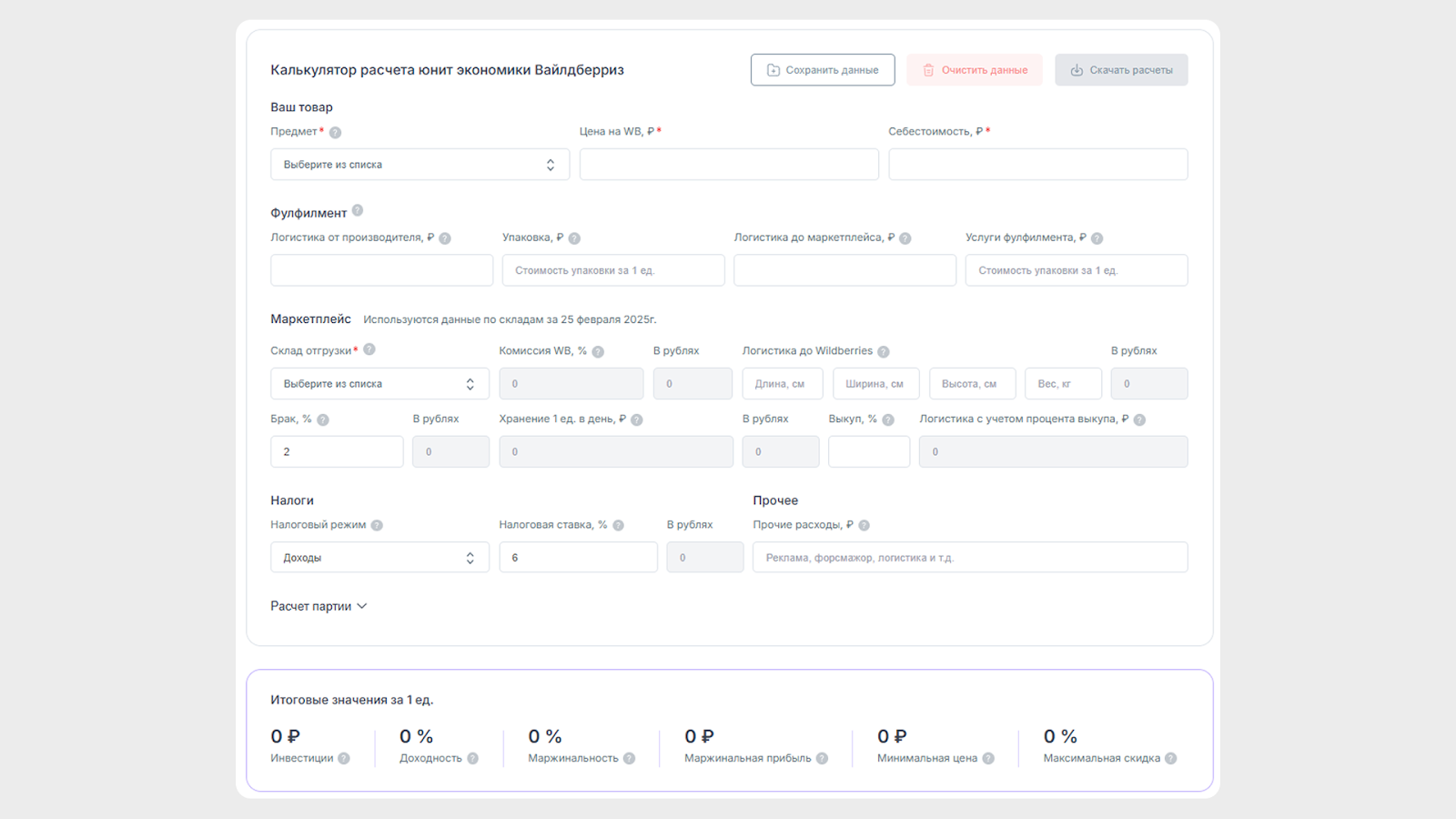Click help icon beside Налоговая ставка
This screenshot has height=819, width=1456.
(619, 525)
